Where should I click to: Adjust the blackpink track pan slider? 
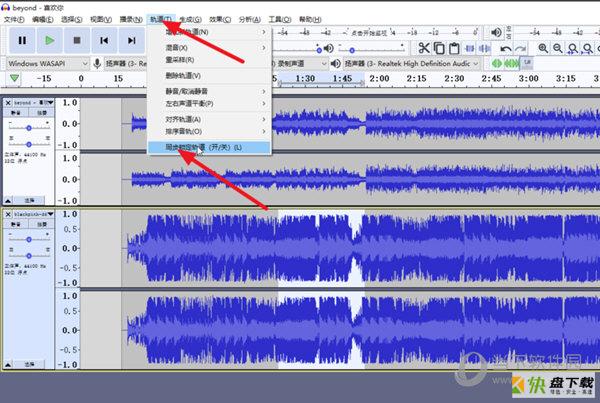[29, 256]
